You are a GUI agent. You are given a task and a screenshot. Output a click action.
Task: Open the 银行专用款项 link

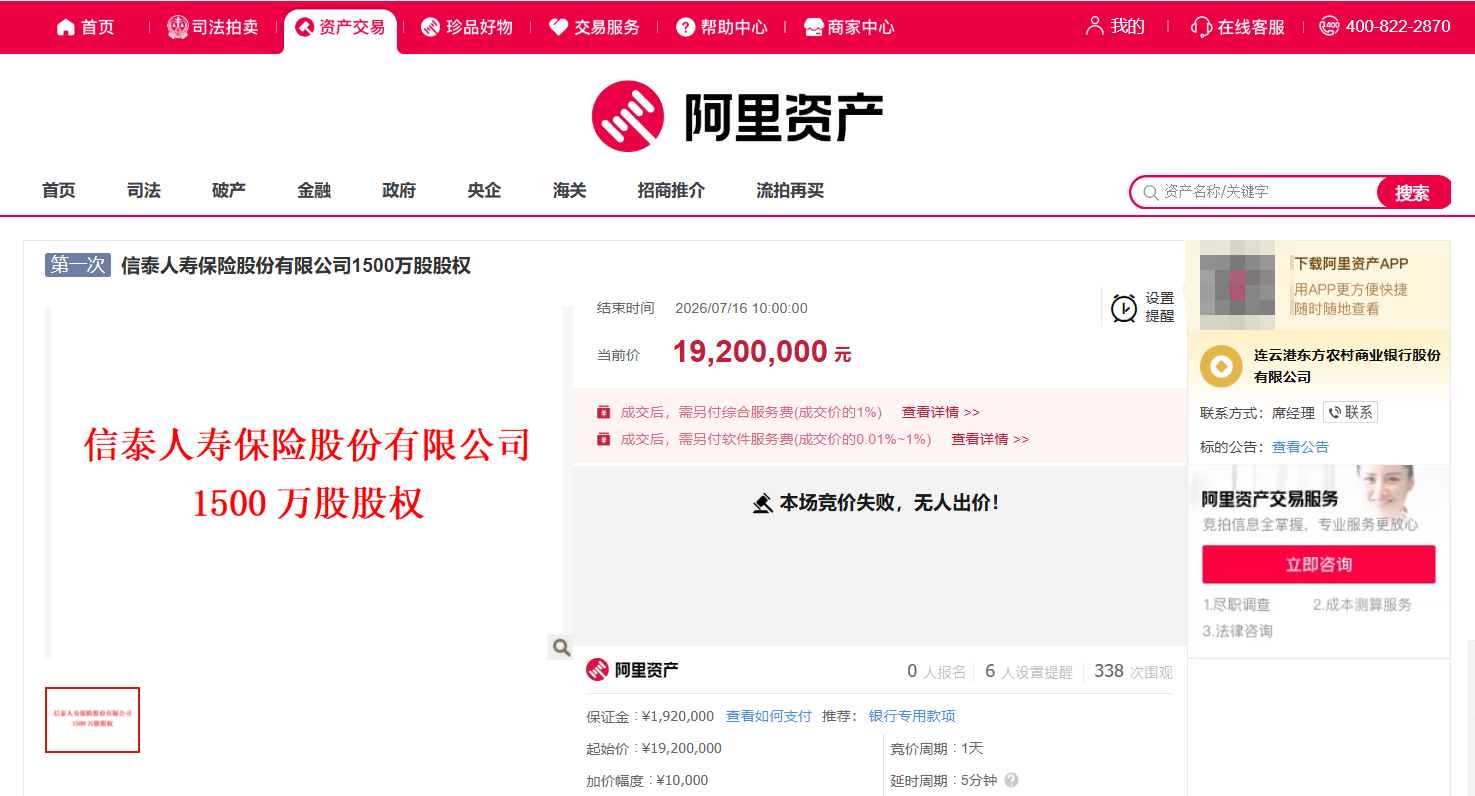pyautogui.click(x=912, y=716)
